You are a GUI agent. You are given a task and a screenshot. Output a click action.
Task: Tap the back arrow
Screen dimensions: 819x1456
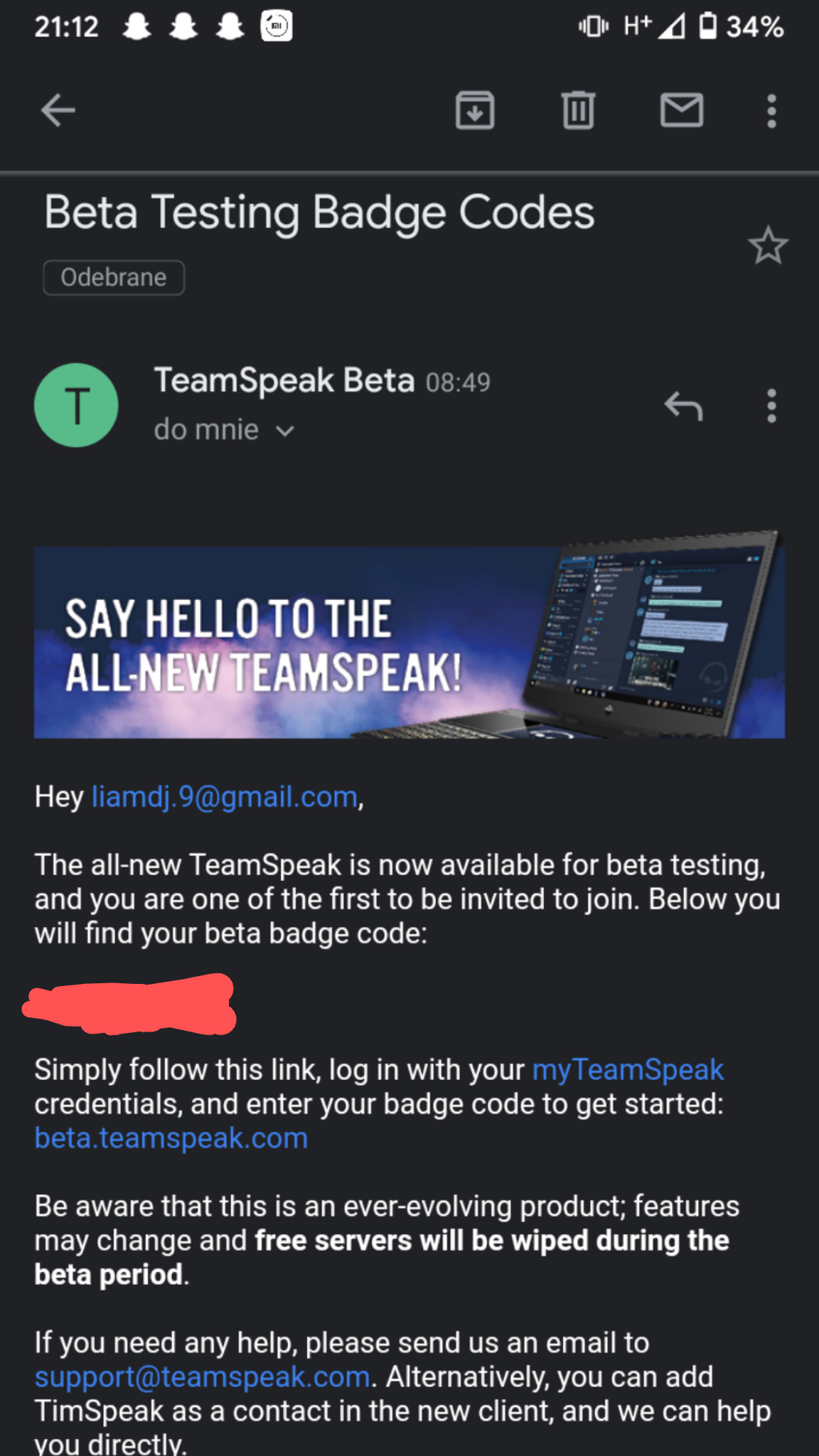[58, 111]
